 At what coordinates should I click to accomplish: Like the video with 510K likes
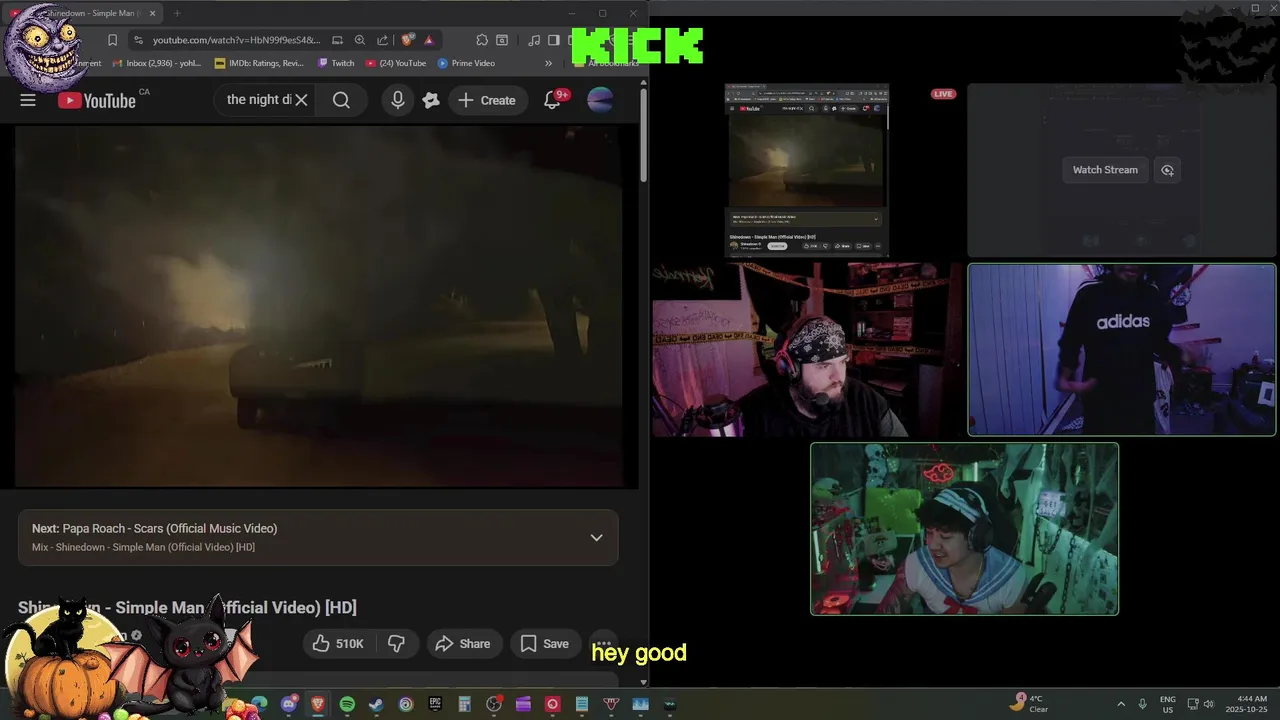(x=338, y=644)
